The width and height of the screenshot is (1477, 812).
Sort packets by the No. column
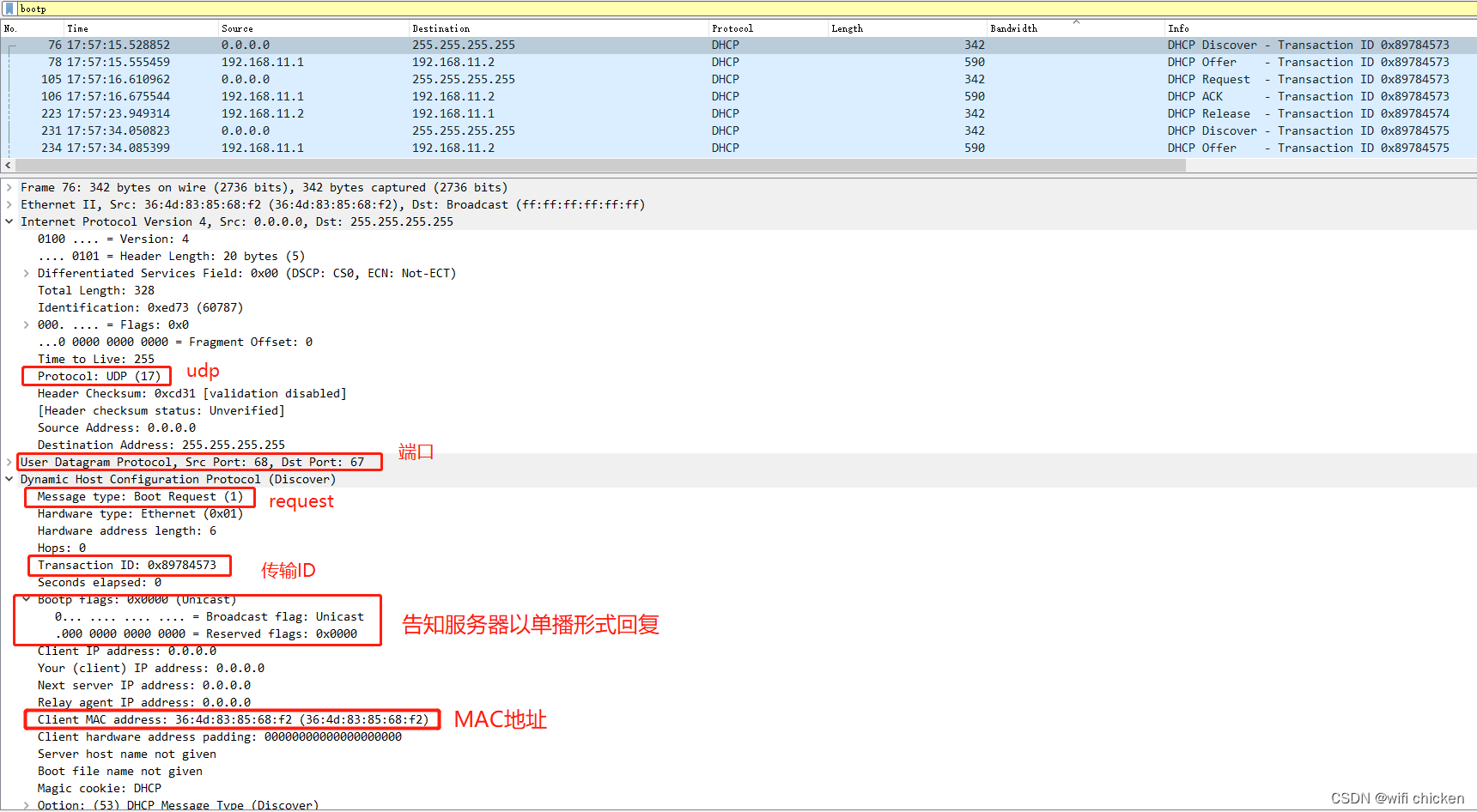click(x=33, y=28)
